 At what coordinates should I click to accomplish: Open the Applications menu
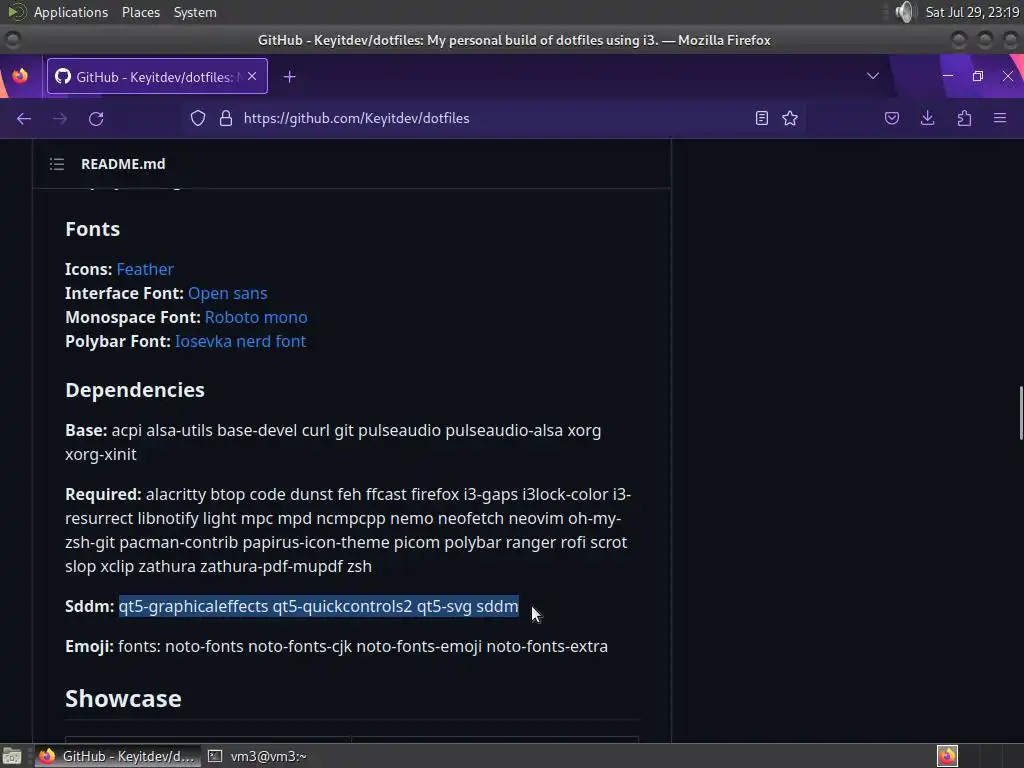pos(71,12)
